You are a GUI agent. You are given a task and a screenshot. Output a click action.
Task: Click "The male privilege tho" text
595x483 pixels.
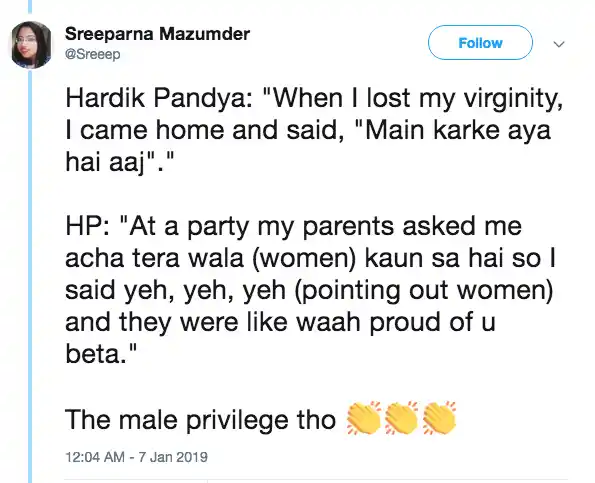point(200,420)
